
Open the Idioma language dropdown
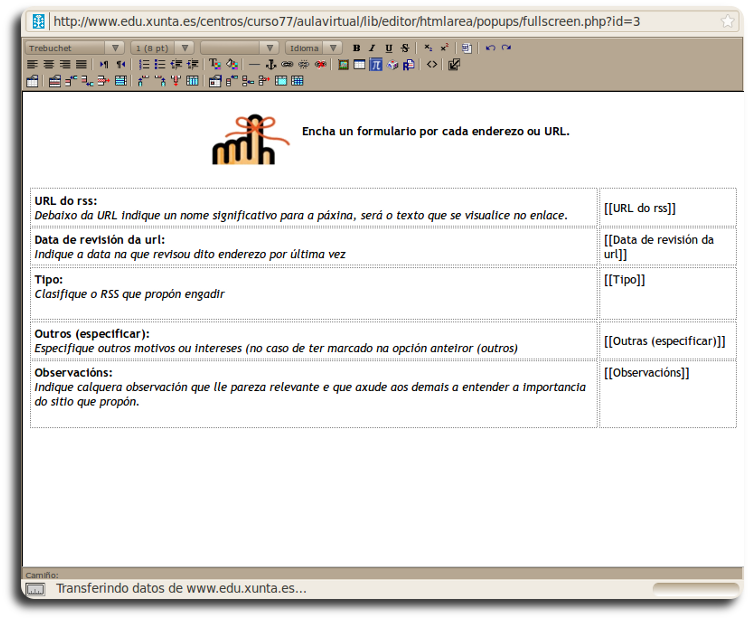(x=313, y=48)
